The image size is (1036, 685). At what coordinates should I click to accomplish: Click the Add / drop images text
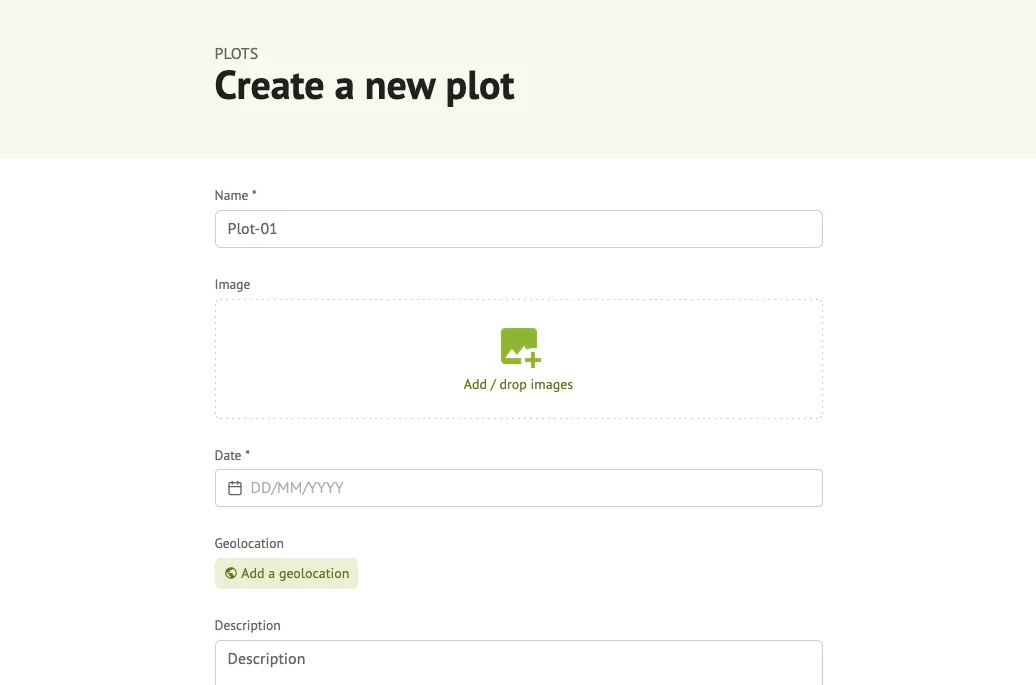tap(518, 384)
